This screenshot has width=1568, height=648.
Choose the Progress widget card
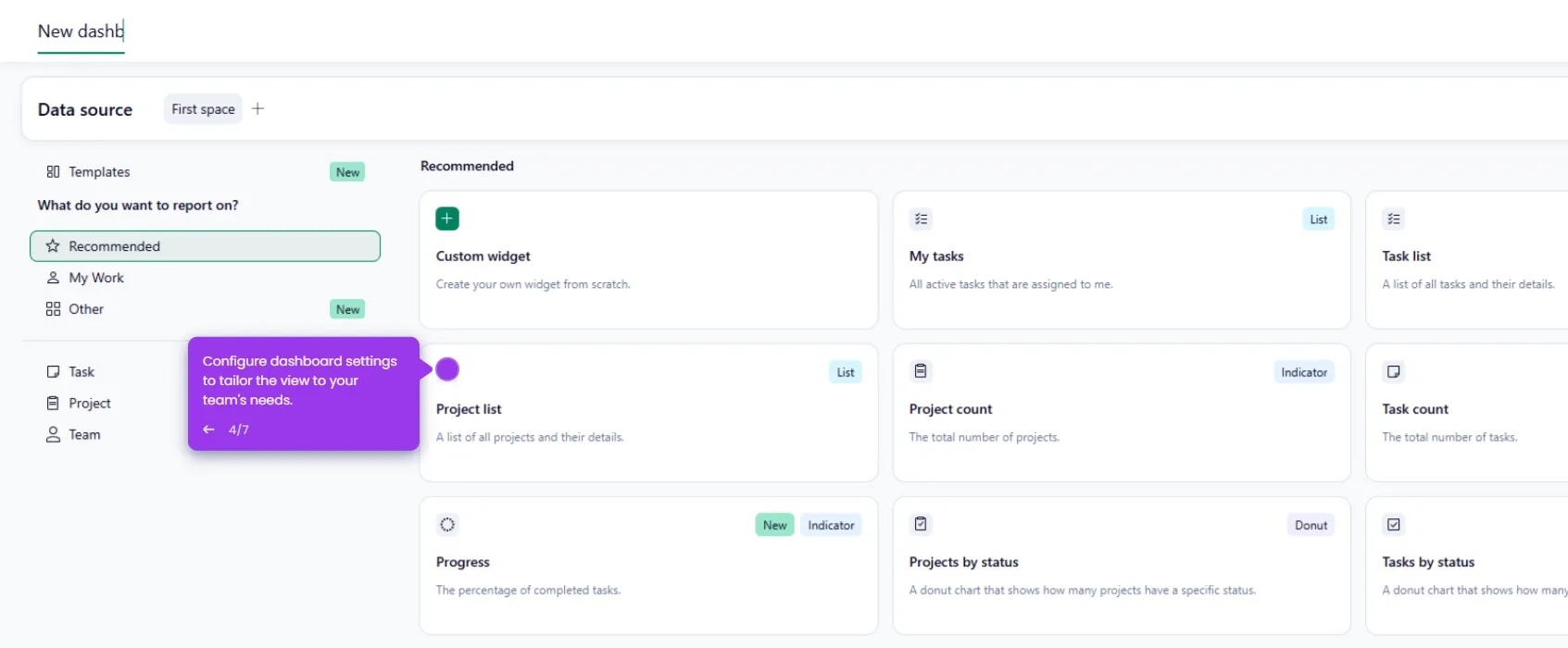[x=648, y=566]
